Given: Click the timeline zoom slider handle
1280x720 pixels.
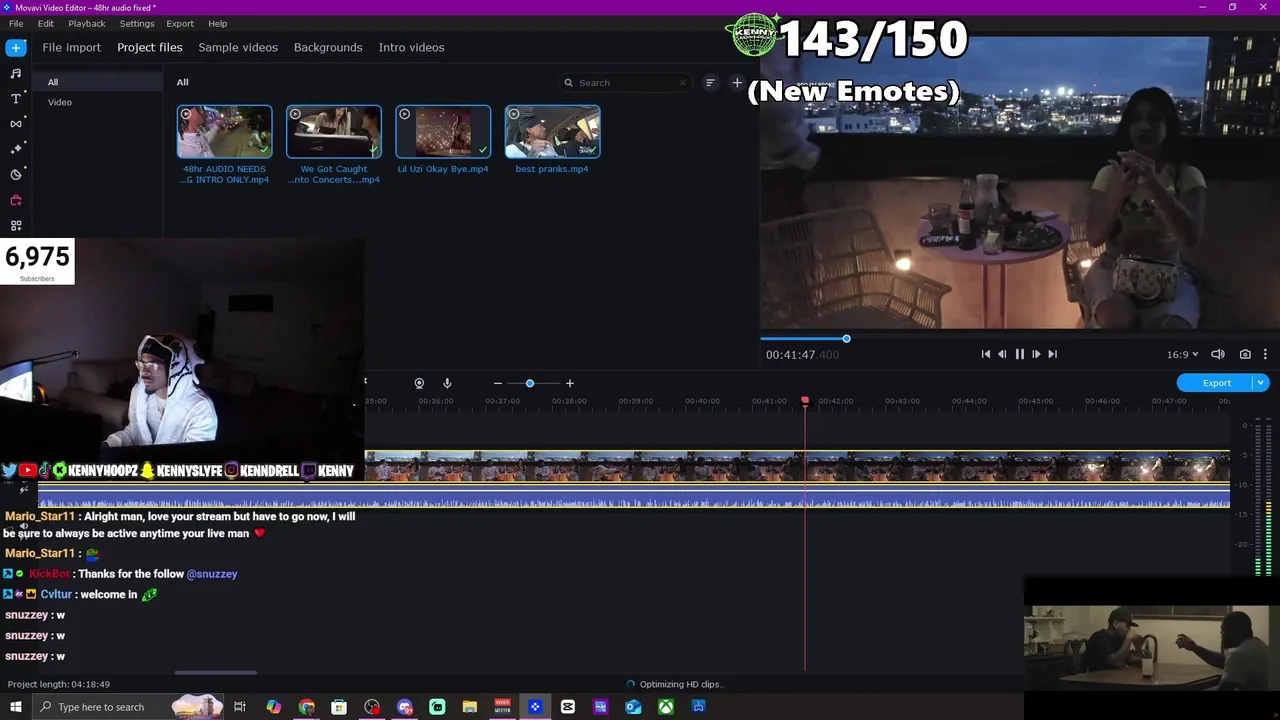Looking at the screenshot, I should pyautogui.click(x=530, y=383).
